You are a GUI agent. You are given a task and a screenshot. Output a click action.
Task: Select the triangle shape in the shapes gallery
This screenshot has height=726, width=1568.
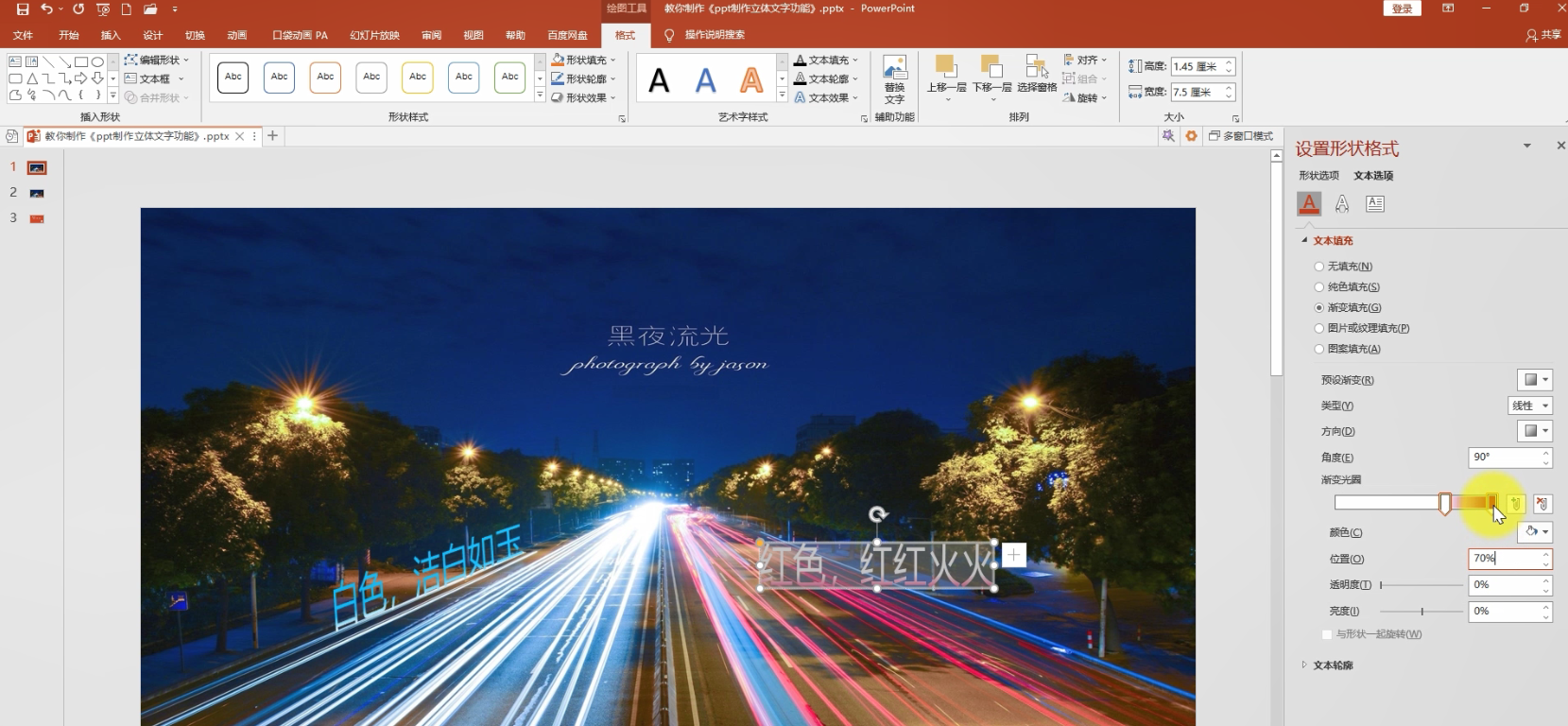tap(32, 78)
